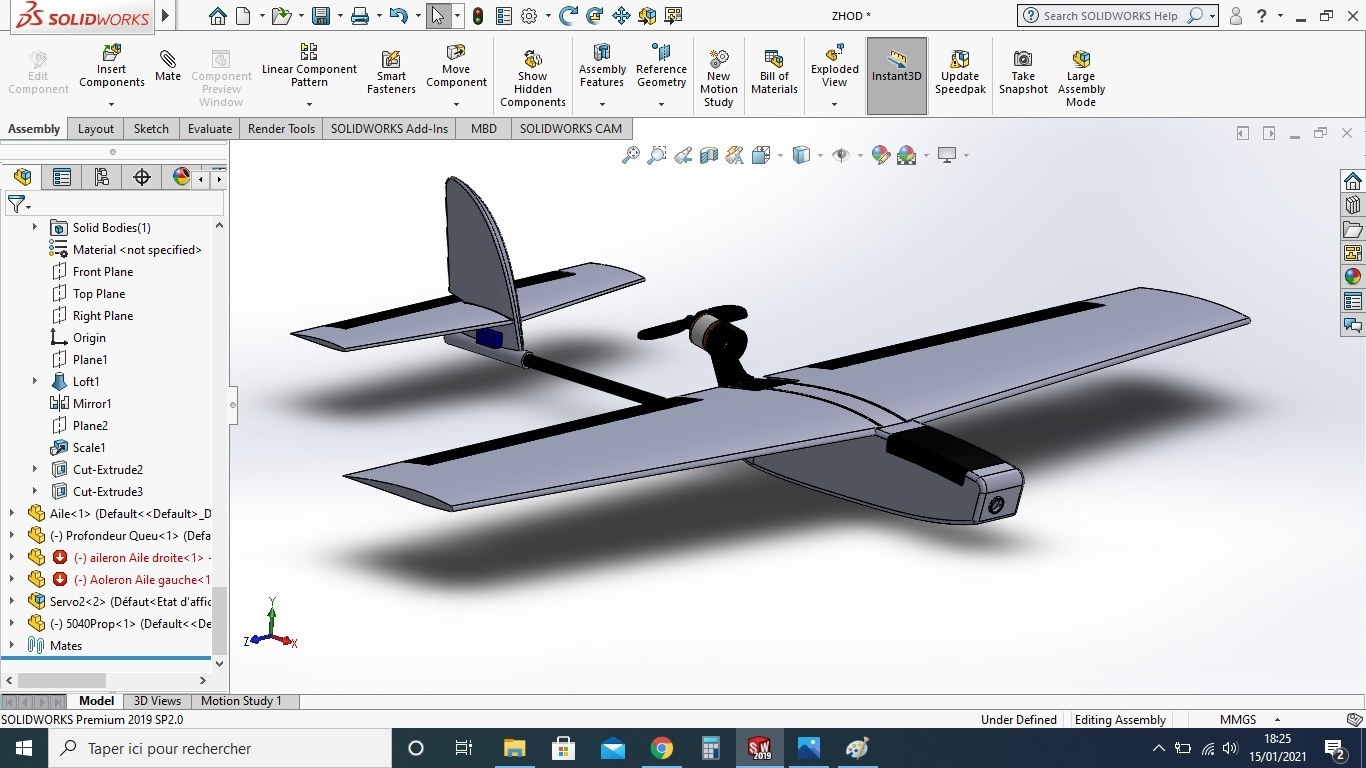The image size is (1366, 768).
Task: Click the Mate tool icon
Action: click(x=168, y=61)
